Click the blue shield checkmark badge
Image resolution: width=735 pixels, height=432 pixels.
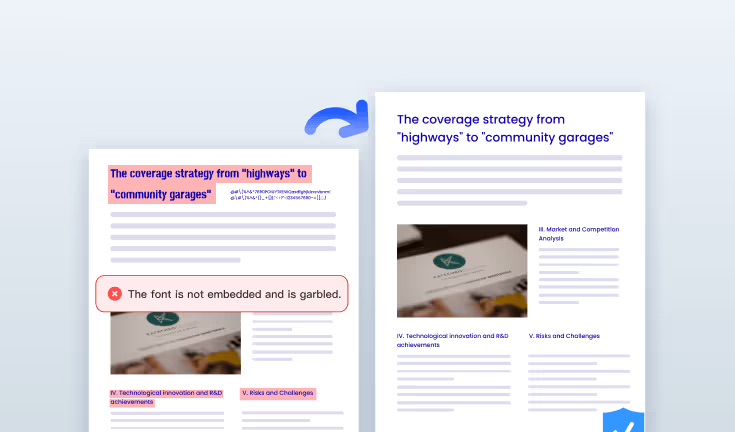622,422
